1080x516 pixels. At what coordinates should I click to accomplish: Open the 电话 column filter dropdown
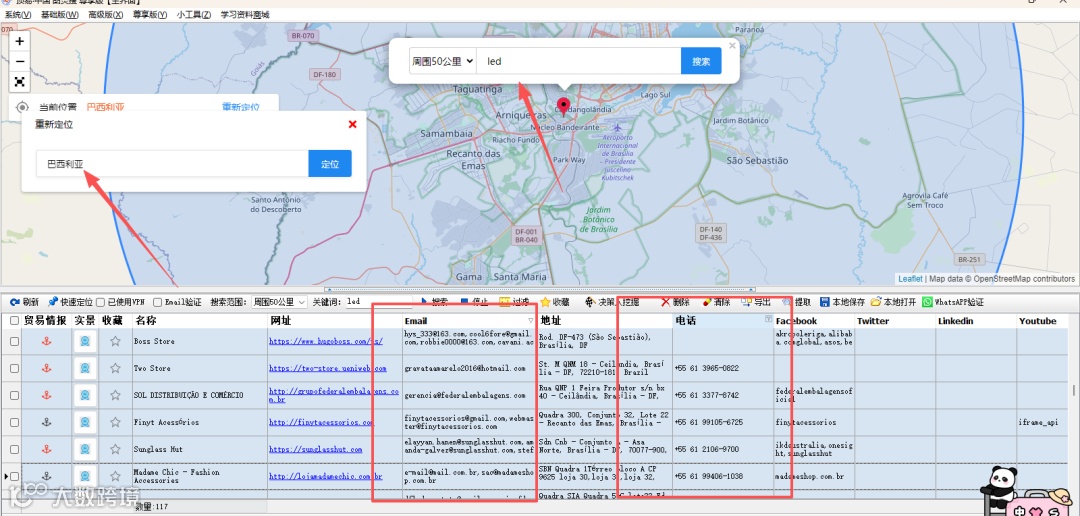[x=768, y=320]
